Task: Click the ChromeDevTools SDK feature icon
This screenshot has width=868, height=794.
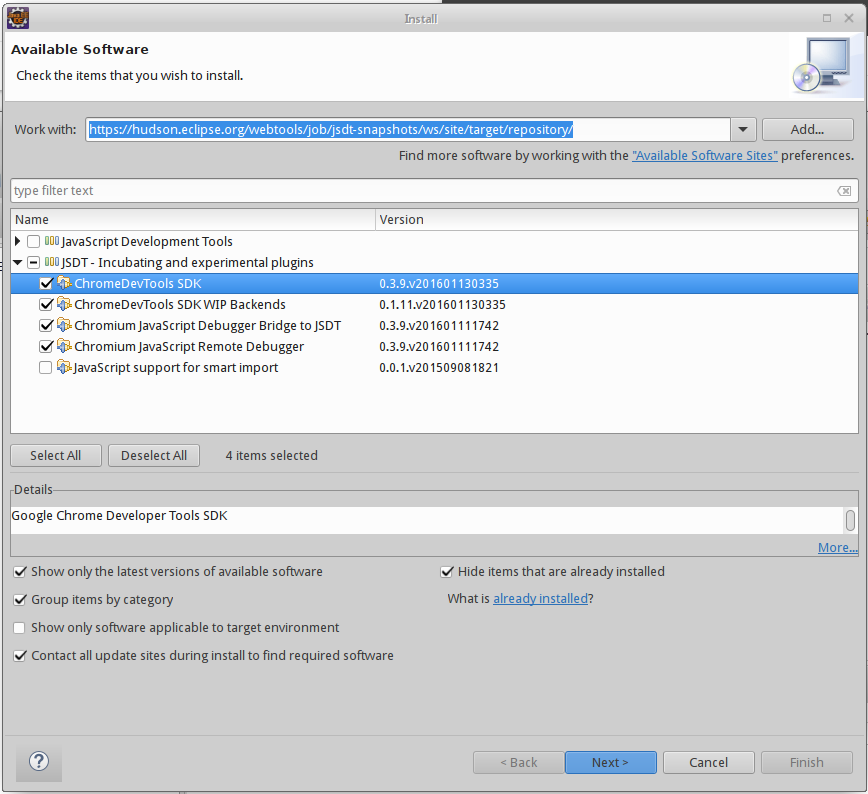Action: pos(64,283)
